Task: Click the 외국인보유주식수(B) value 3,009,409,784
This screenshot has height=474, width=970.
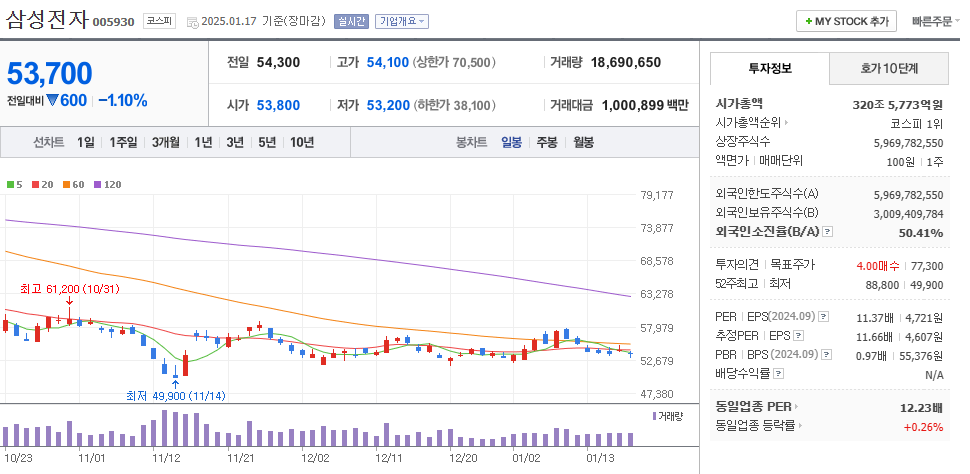Action: [909, 214]
